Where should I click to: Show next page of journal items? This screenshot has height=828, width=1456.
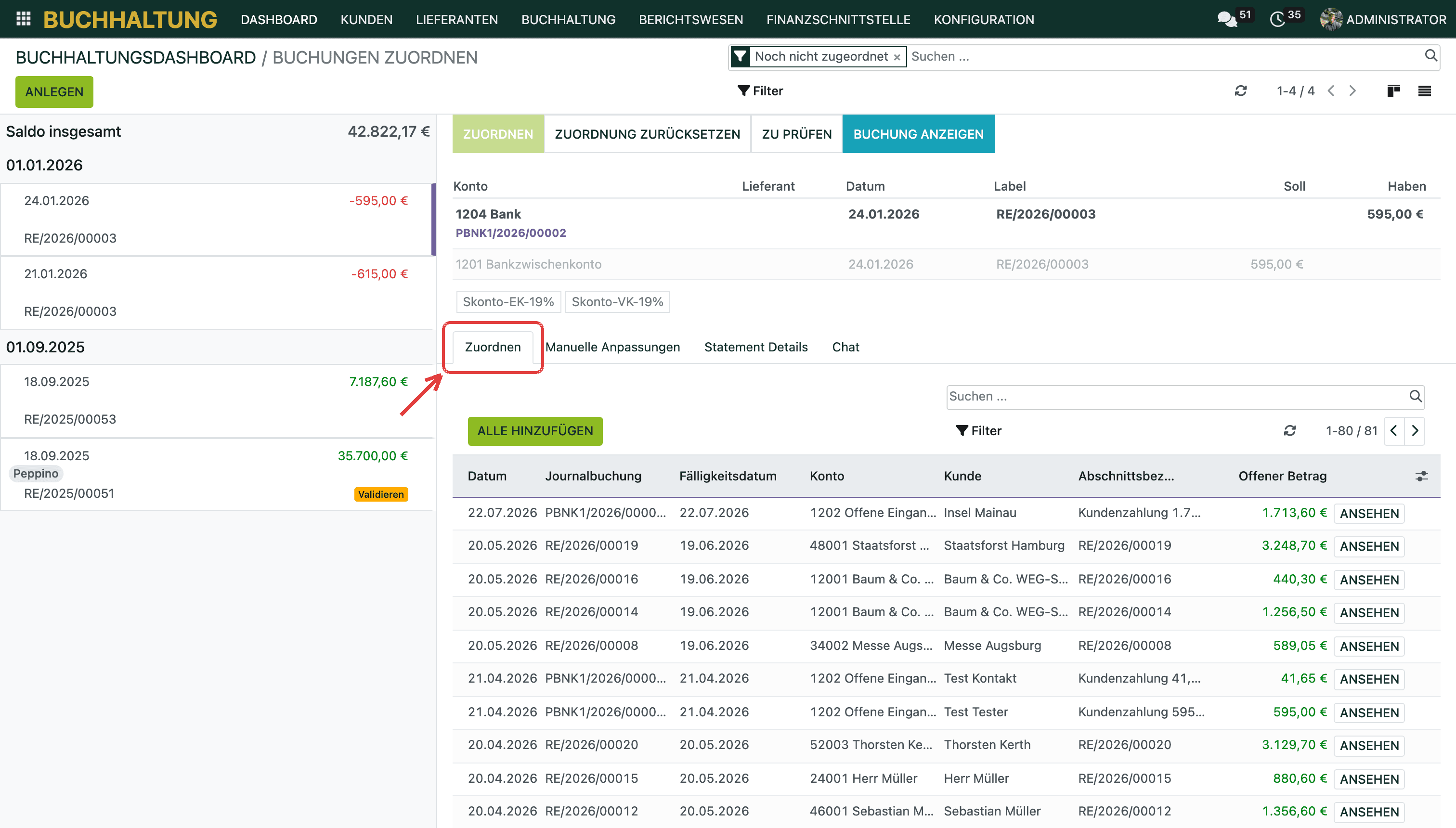(1415, 431)
